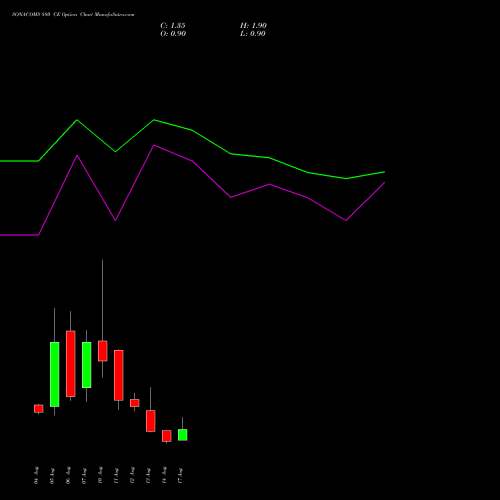Click the small red candle above 12 Aug
500x500 pixels.
[x=135, y=403]
